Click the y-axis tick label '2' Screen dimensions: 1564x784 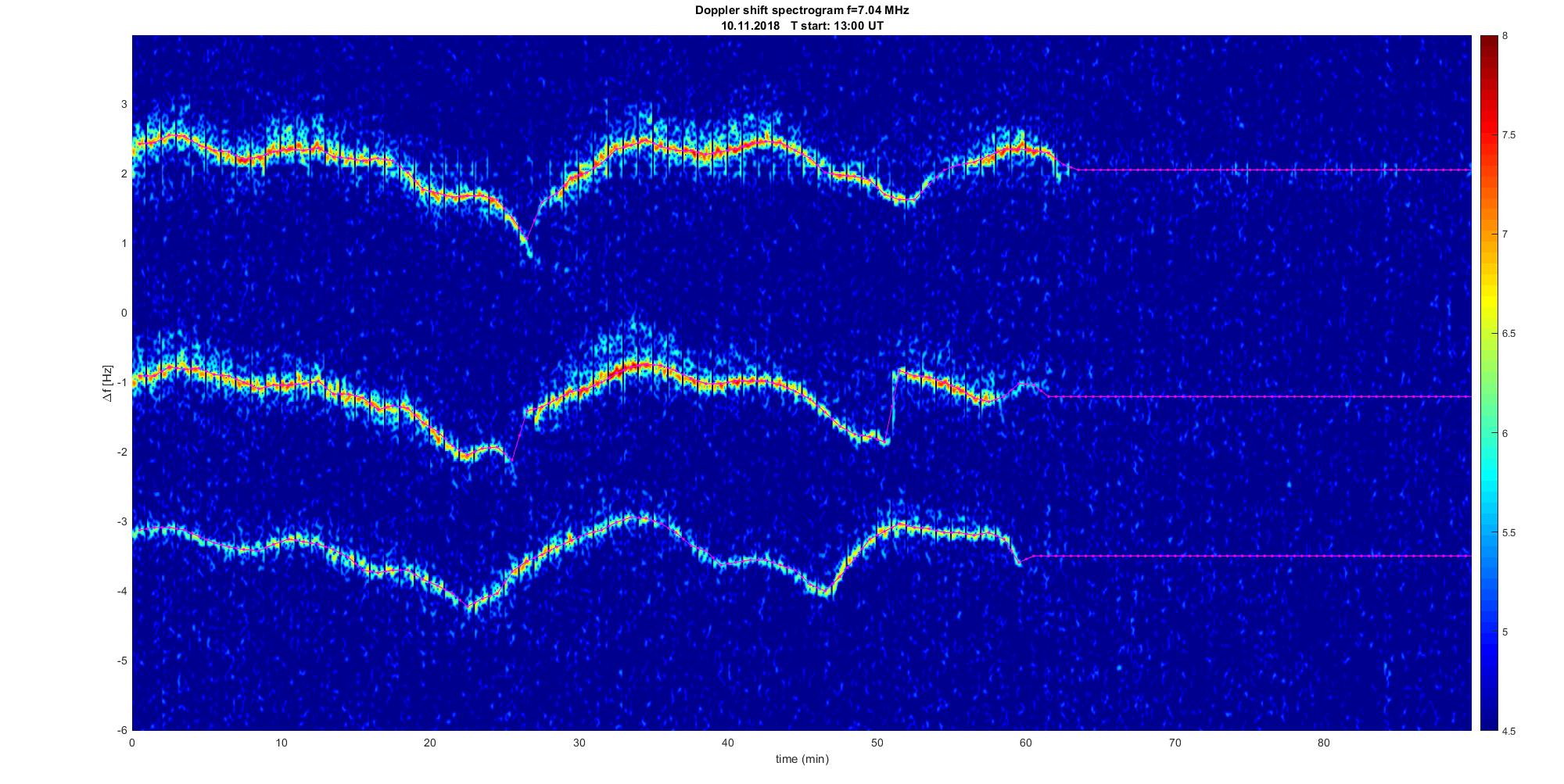124,174
